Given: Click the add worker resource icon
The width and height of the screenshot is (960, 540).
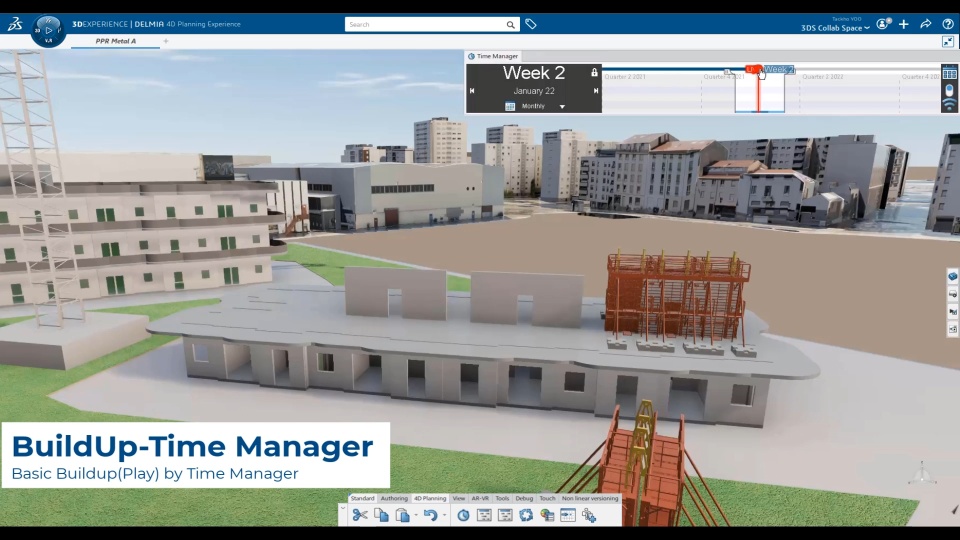Looking at the screenshot, I should point(590,516).
